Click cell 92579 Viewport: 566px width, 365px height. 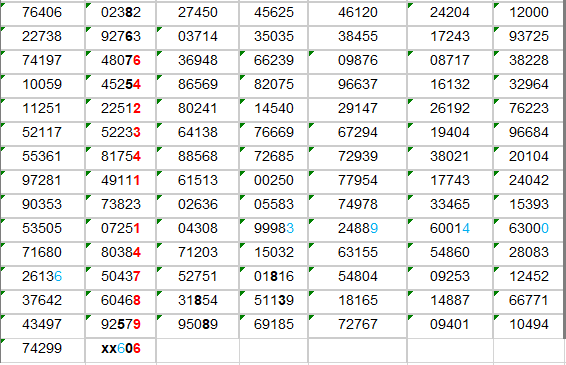pos(121,325)
